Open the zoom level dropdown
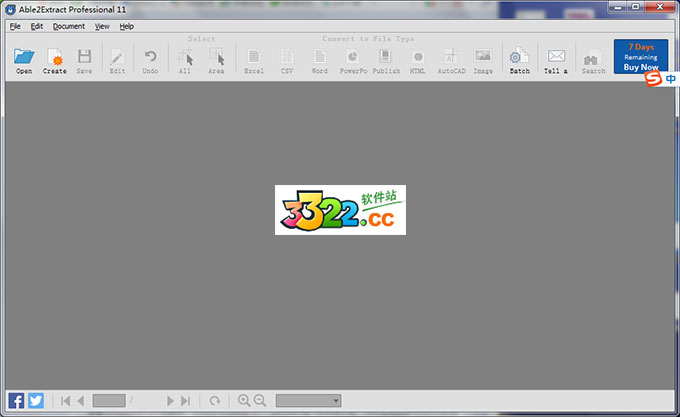This screenshot has width=680, height=417. 308,400
